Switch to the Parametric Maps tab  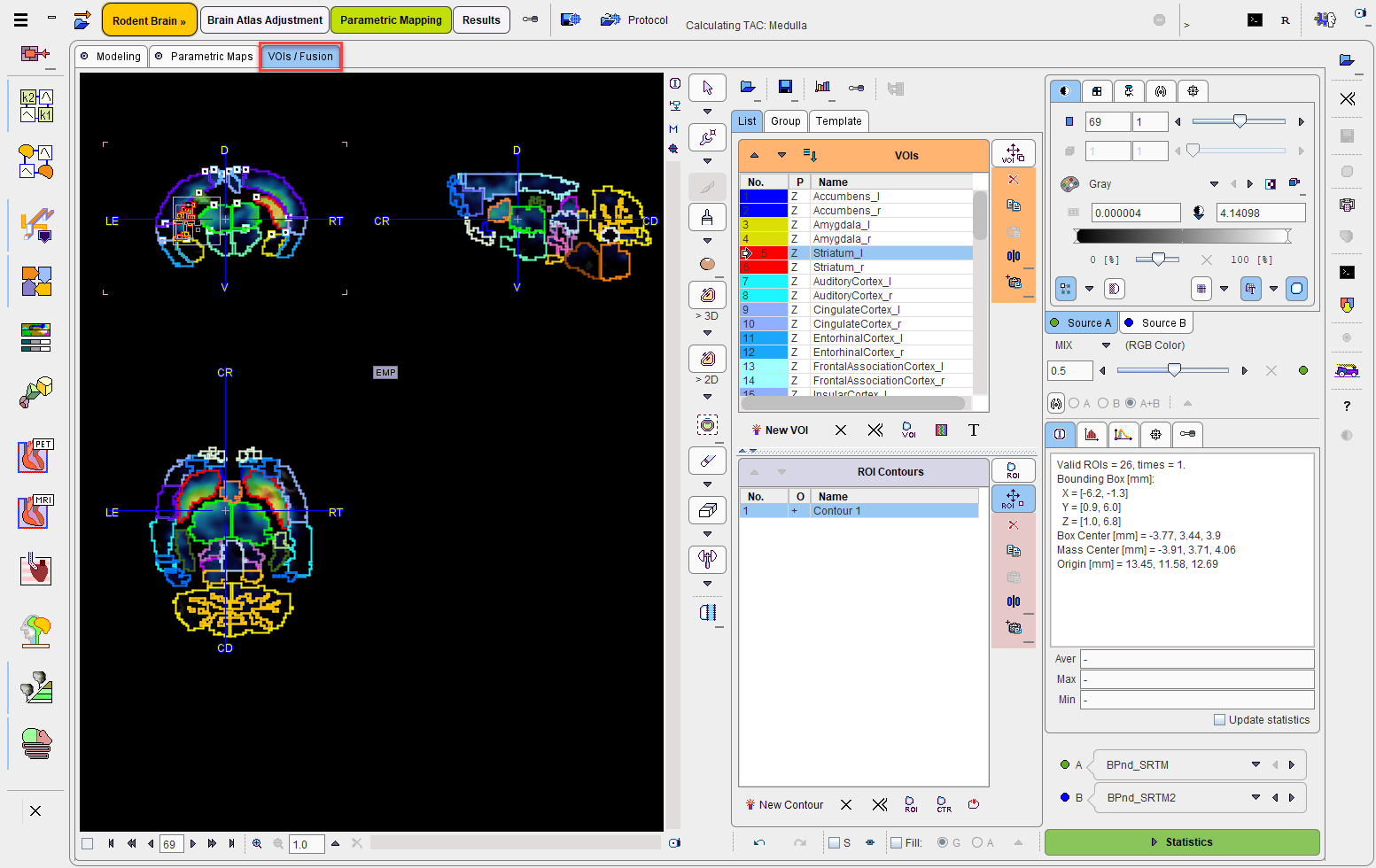(x=204, y=56)
